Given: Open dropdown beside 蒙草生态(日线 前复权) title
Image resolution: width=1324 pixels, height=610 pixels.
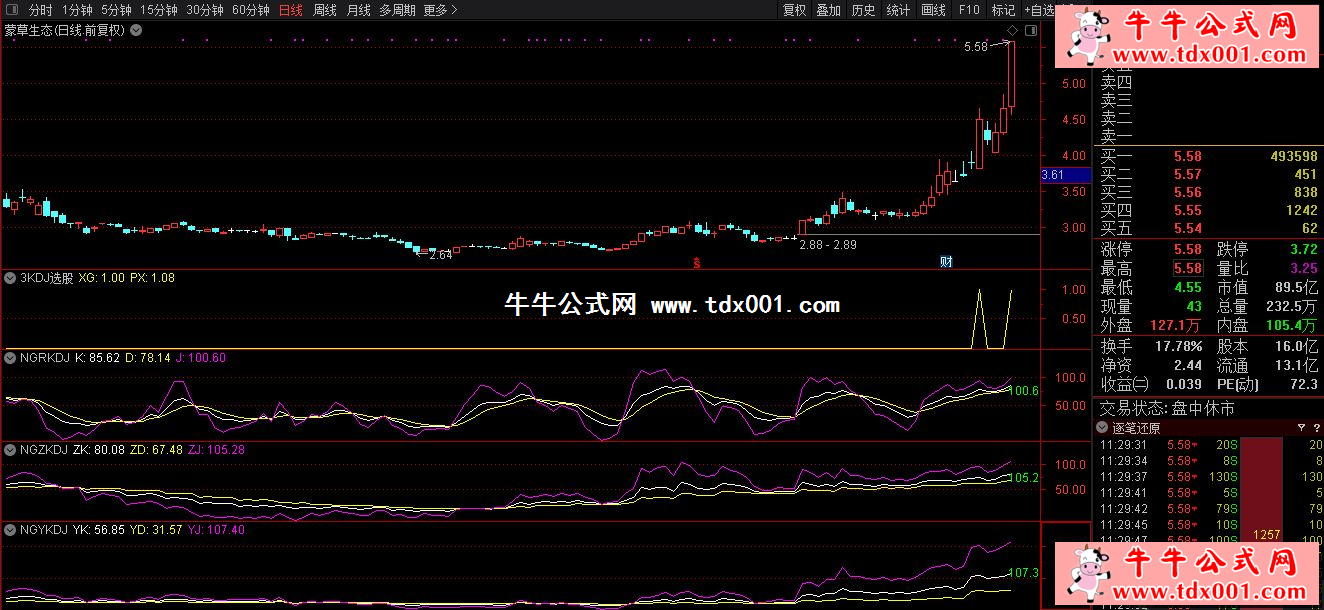Looking at the screenshot, I should tap(136, 30).
